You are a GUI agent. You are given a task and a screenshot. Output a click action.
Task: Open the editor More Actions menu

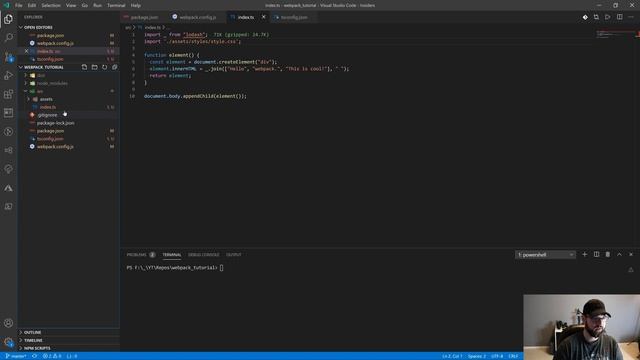point(631,17)
